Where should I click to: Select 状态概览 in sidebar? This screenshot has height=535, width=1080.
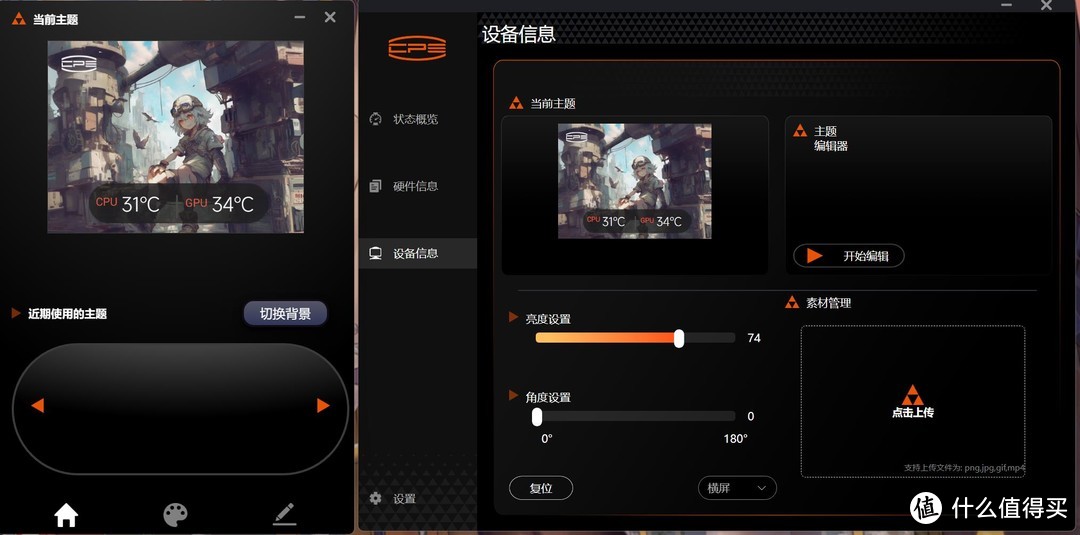point(415,119)
